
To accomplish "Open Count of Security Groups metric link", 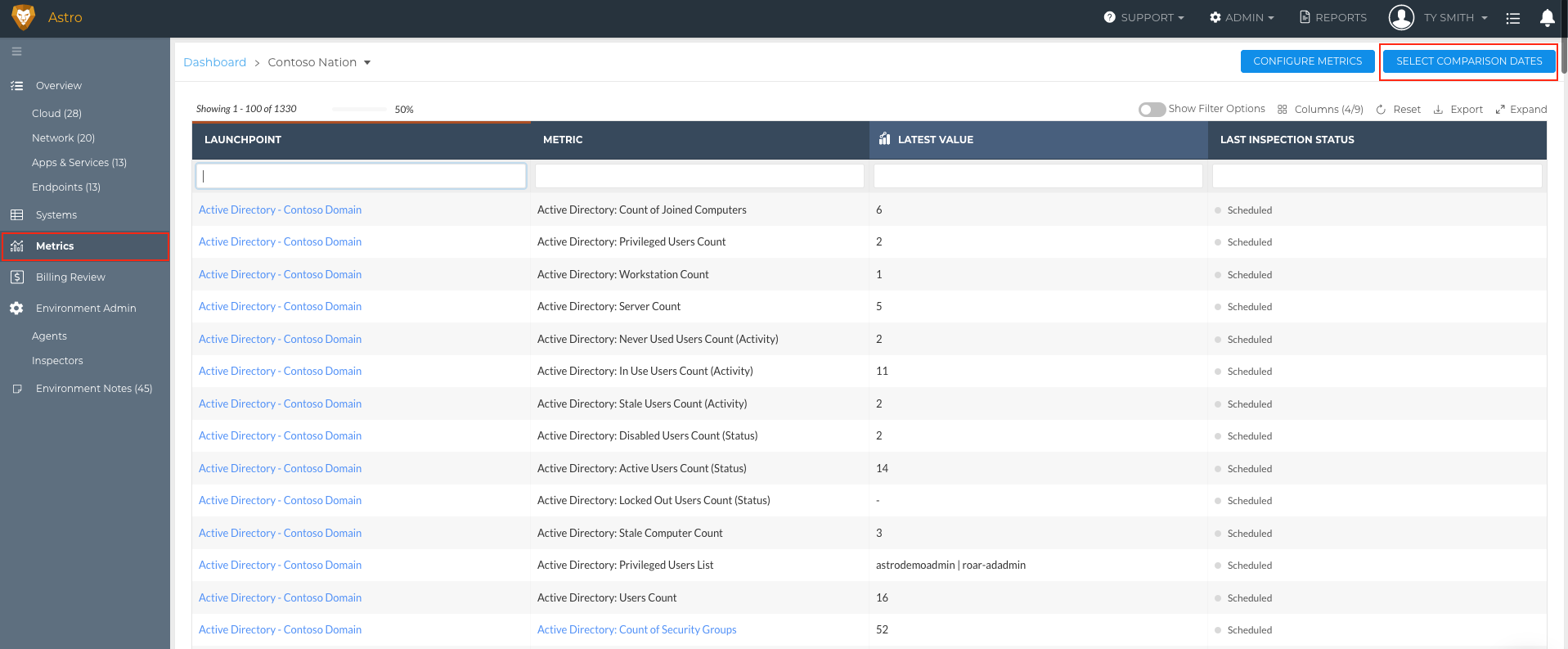I will pos(636,630).
